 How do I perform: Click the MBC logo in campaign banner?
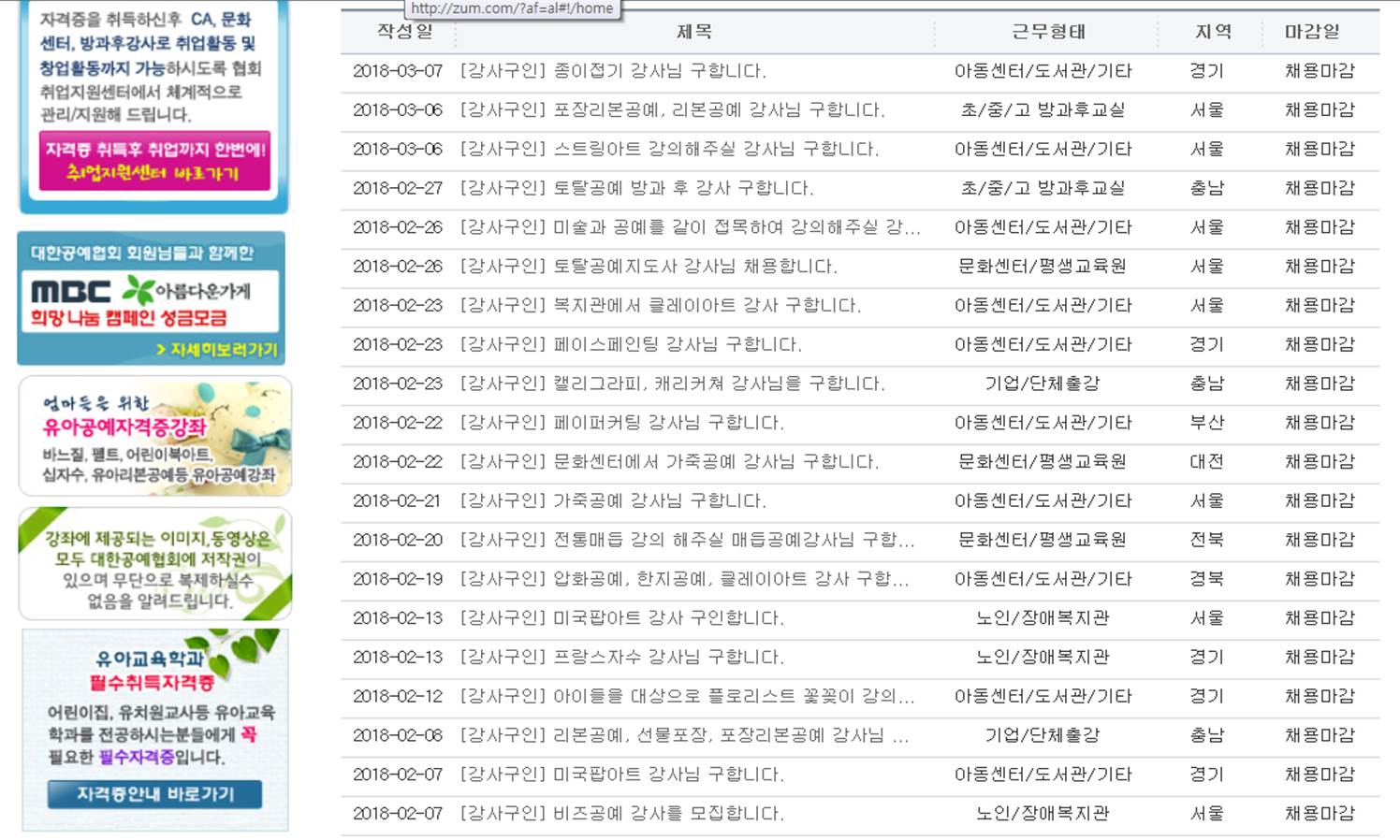pyautogui.click(x=71, y=292)
